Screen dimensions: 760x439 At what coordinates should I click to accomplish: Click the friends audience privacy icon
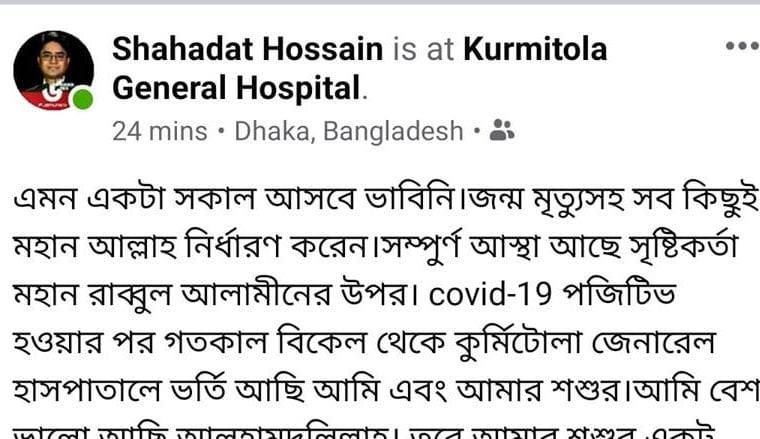502,130
